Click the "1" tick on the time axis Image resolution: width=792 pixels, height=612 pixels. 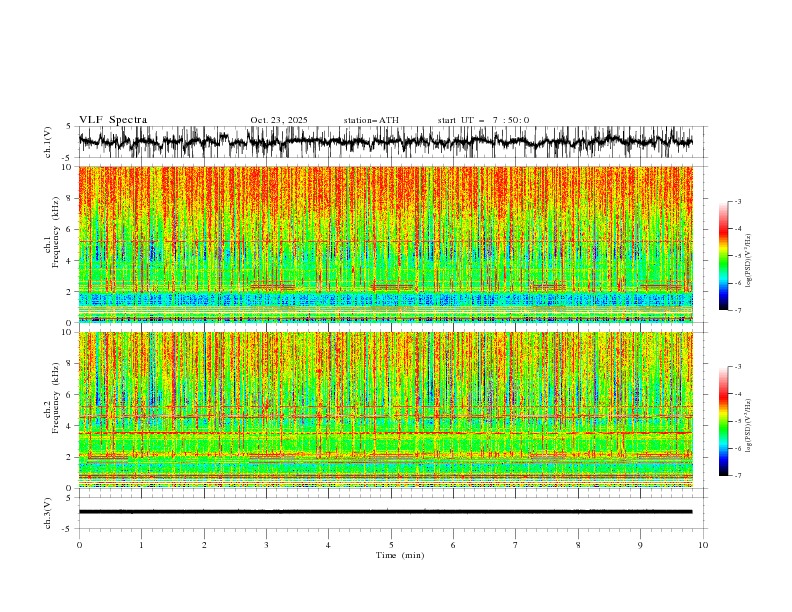click(x=141, y=545)
